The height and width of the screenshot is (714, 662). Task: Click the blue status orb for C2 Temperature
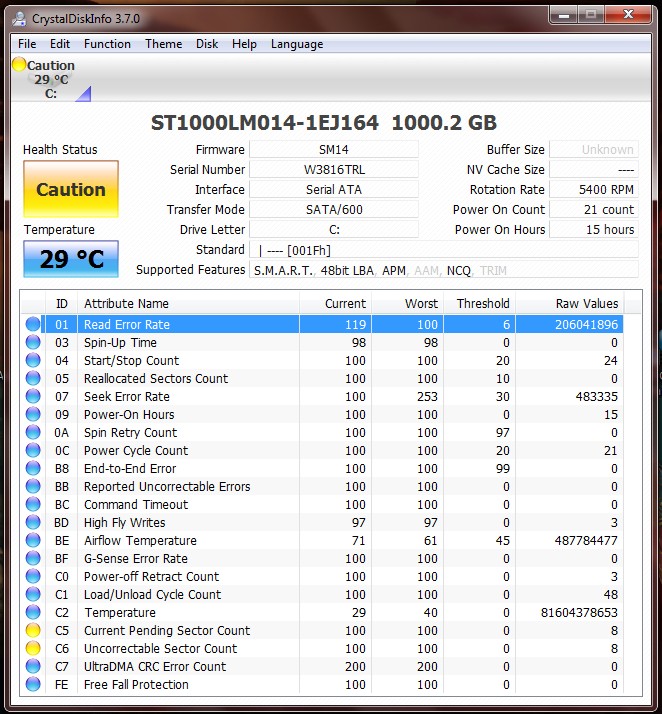click(x=33, y=612)
